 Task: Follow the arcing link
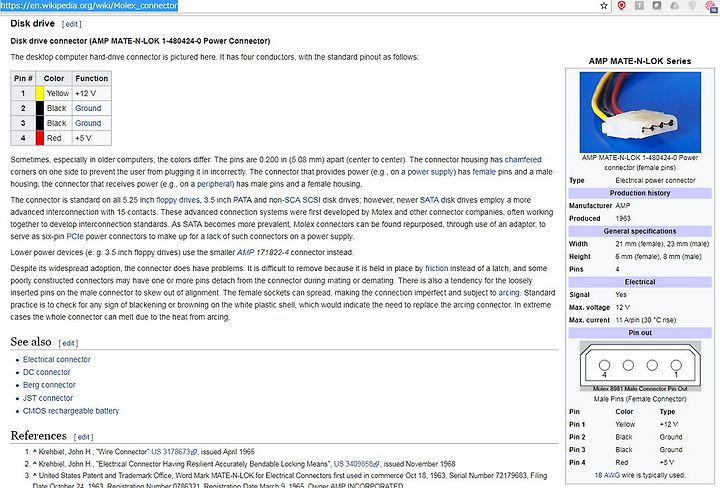point(509,293)
